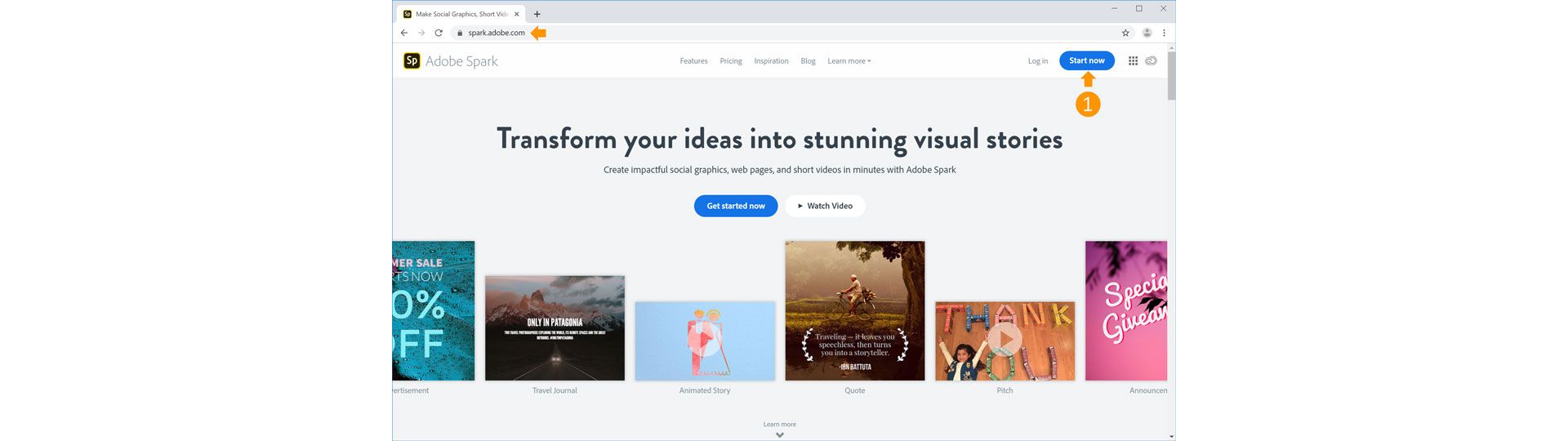Click the Adobe Spark logo icon
Screen dimensions: 1568x441
click(x=412, y=60)
